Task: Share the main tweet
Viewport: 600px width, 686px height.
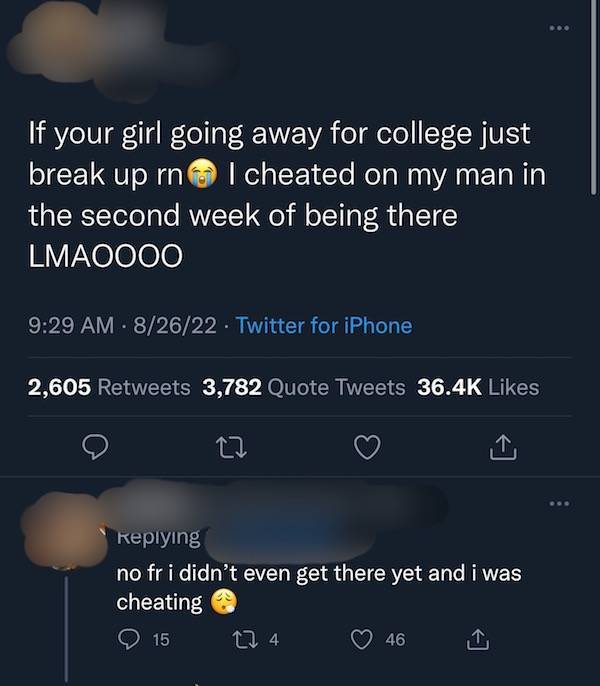Action: pos(503,447)
